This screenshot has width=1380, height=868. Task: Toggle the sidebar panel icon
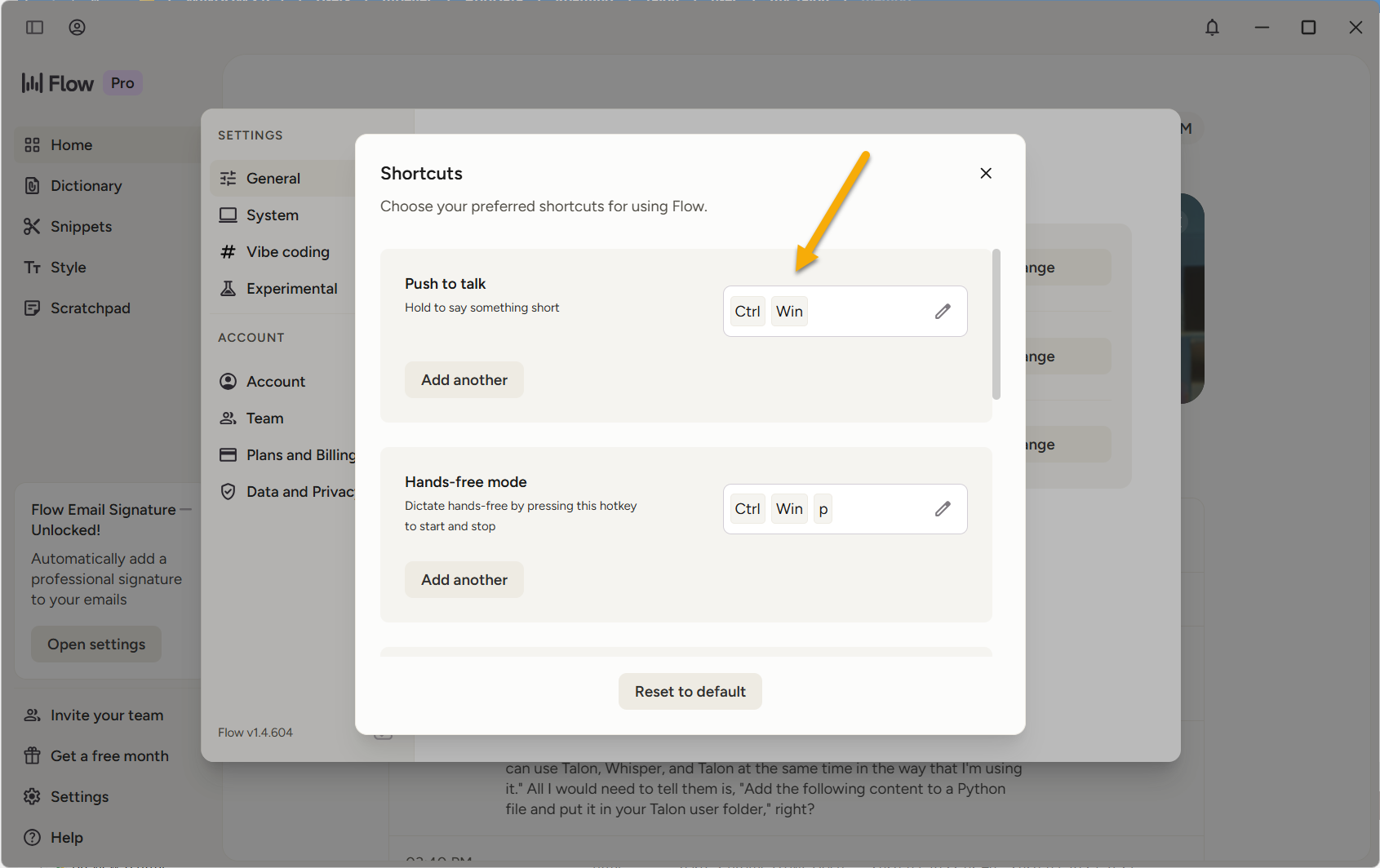click(x=34, y=28)
